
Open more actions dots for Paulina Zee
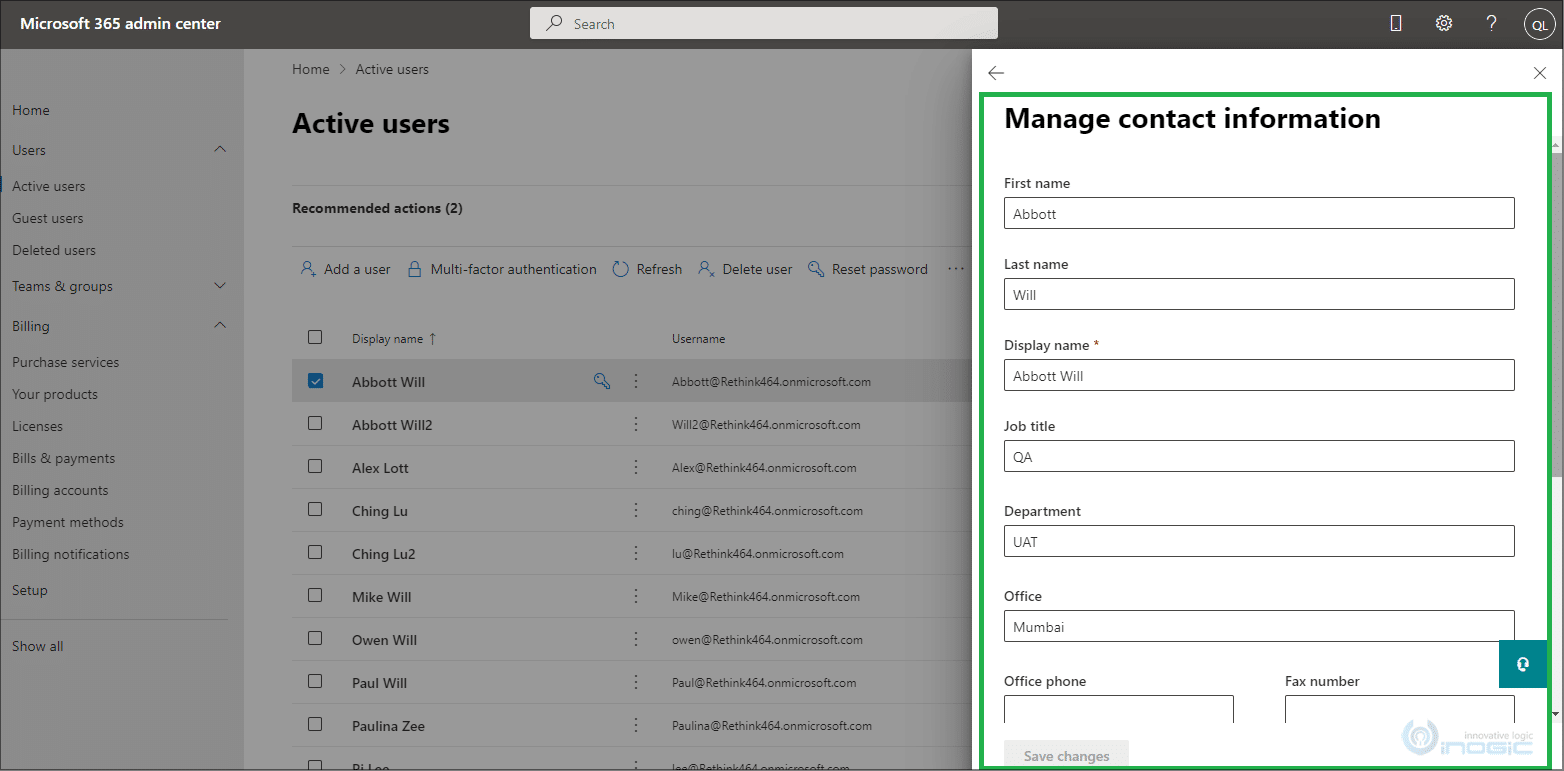636,725
